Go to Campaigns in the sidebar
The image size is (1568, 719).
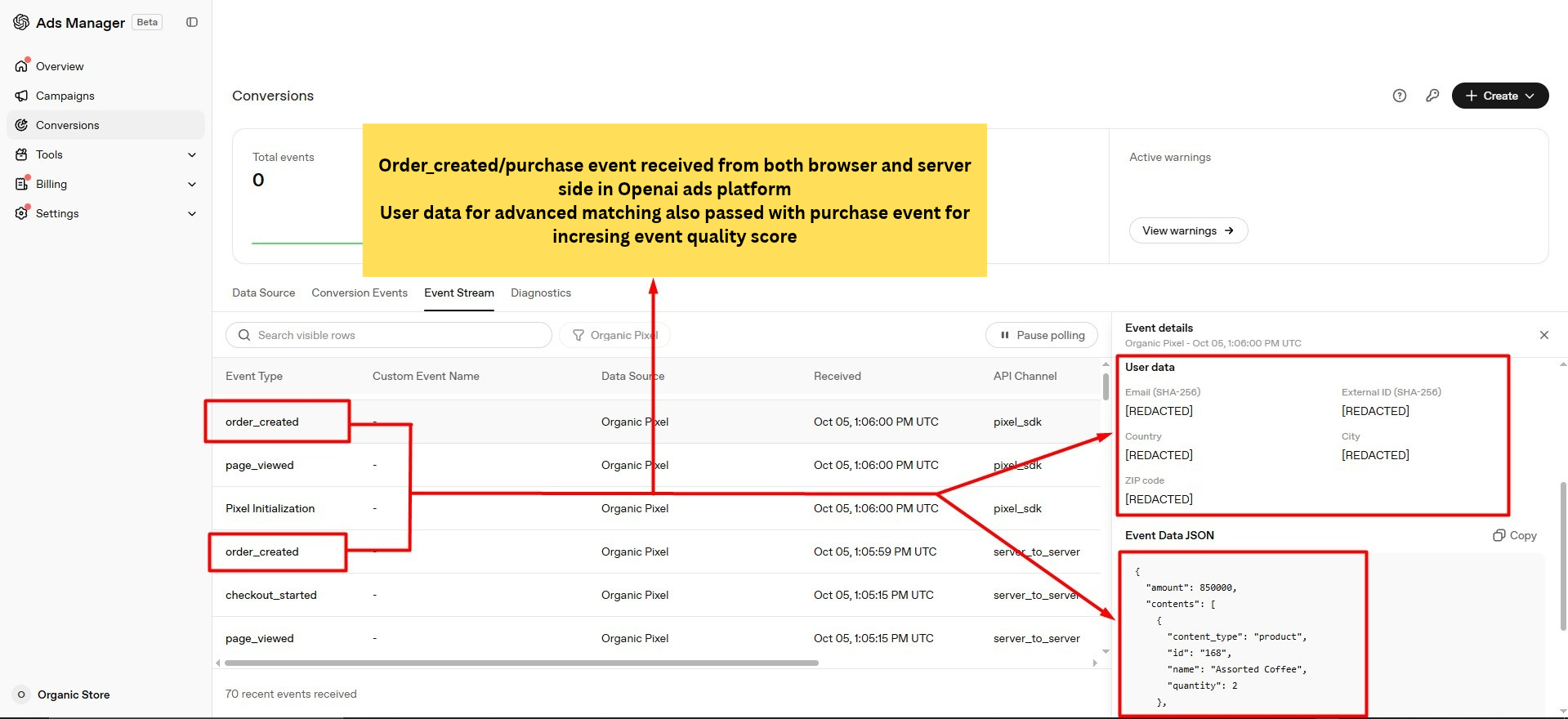[x=105, y=96]
